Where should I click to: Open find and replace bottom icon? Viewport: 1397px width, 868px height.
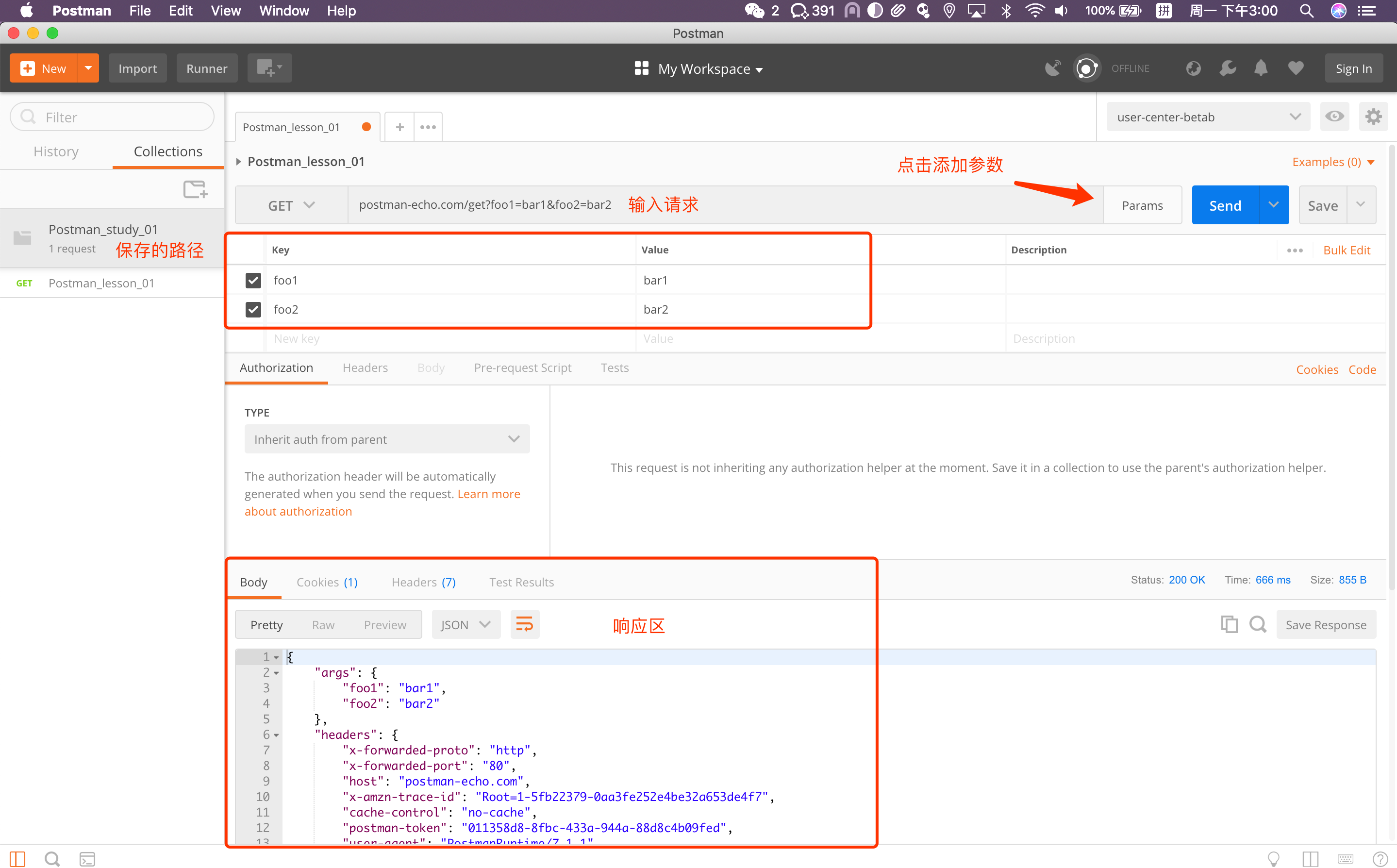pyautogui.click(x=52, y=858)
